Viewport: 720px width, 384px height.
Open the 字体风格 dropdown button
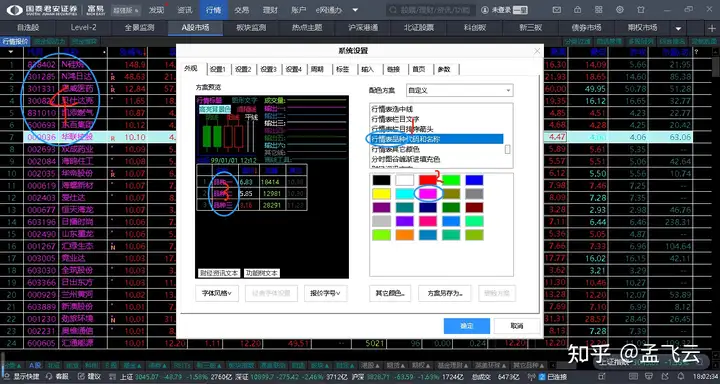point(217,293)
